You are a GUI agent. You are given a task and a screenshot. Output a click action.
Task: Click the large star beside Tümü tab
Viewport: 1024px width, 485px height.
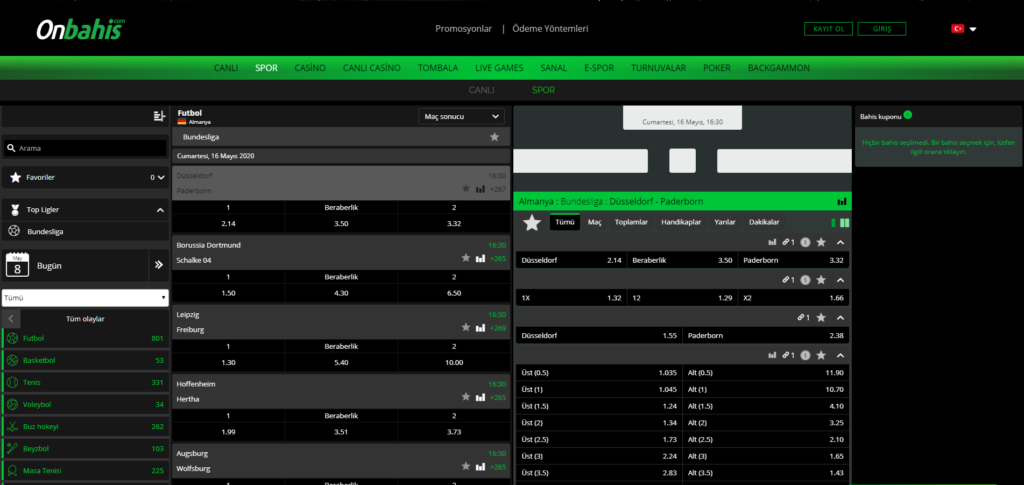pyautogui.click(x=532, y=223)
